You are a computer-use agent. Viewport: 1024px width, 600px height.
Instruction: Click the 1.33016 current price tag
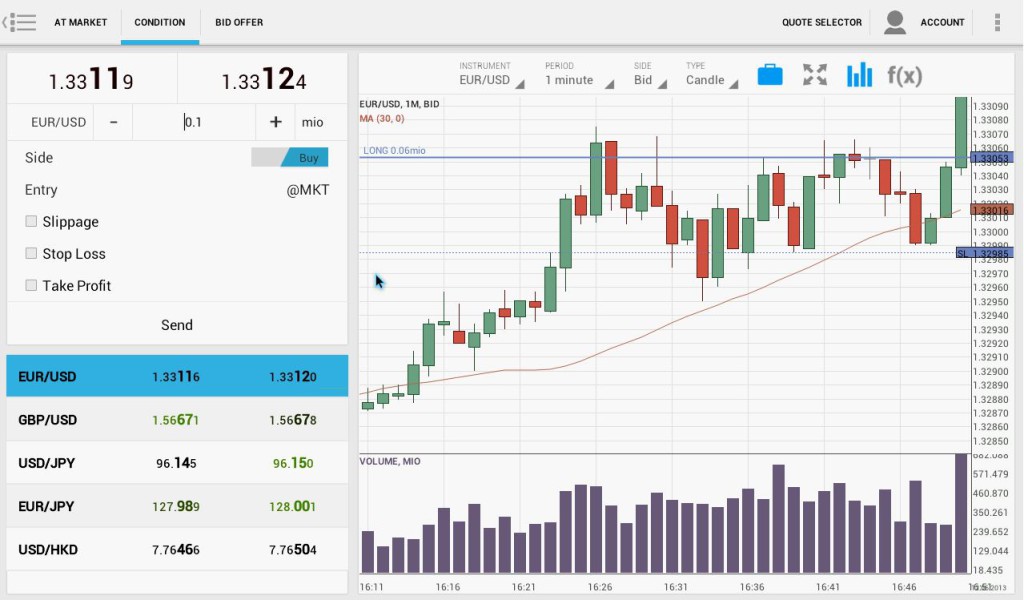991,210
